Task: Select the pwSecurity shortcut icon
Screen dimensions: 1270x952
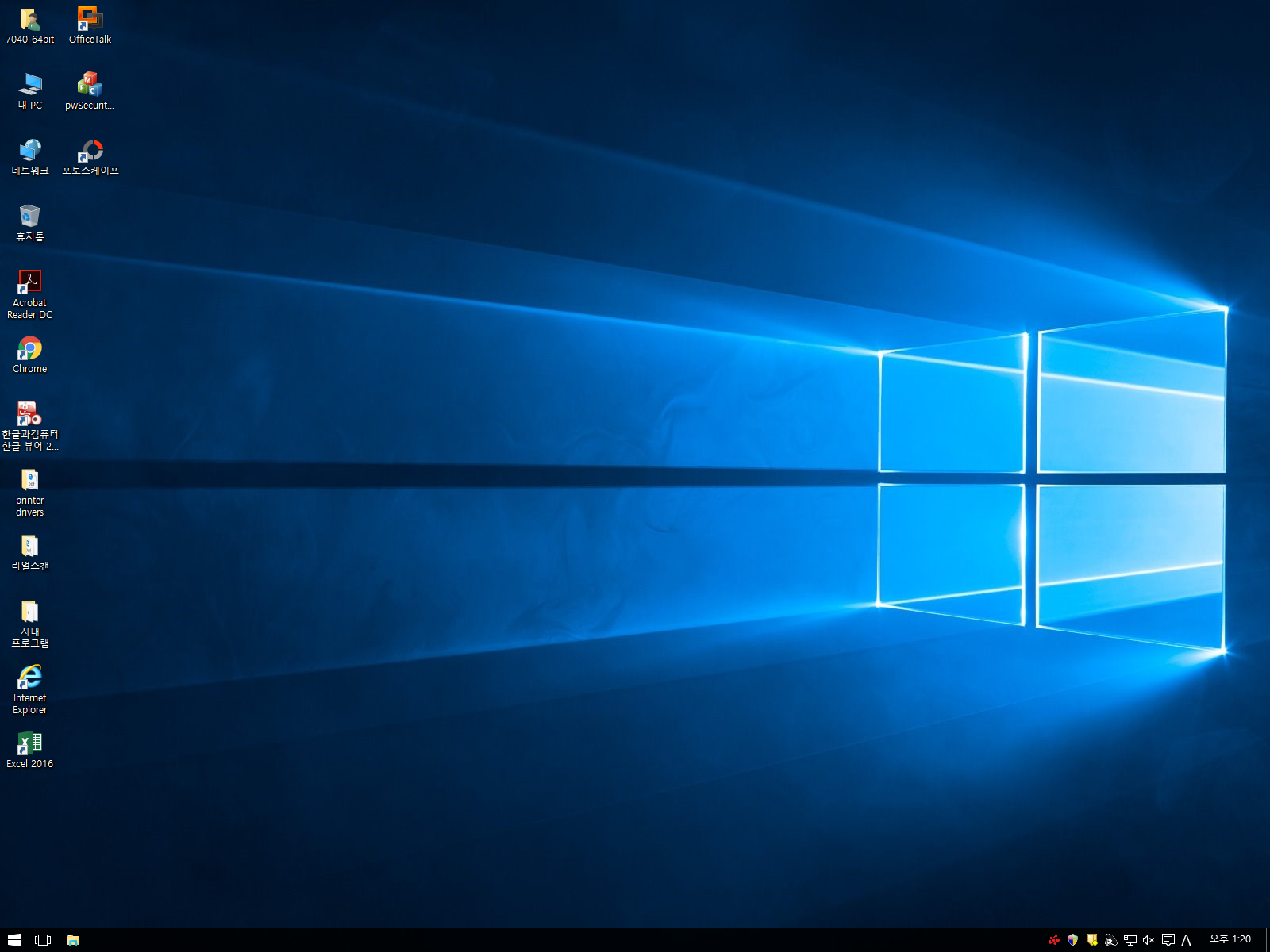Action: tap(90, 91)
